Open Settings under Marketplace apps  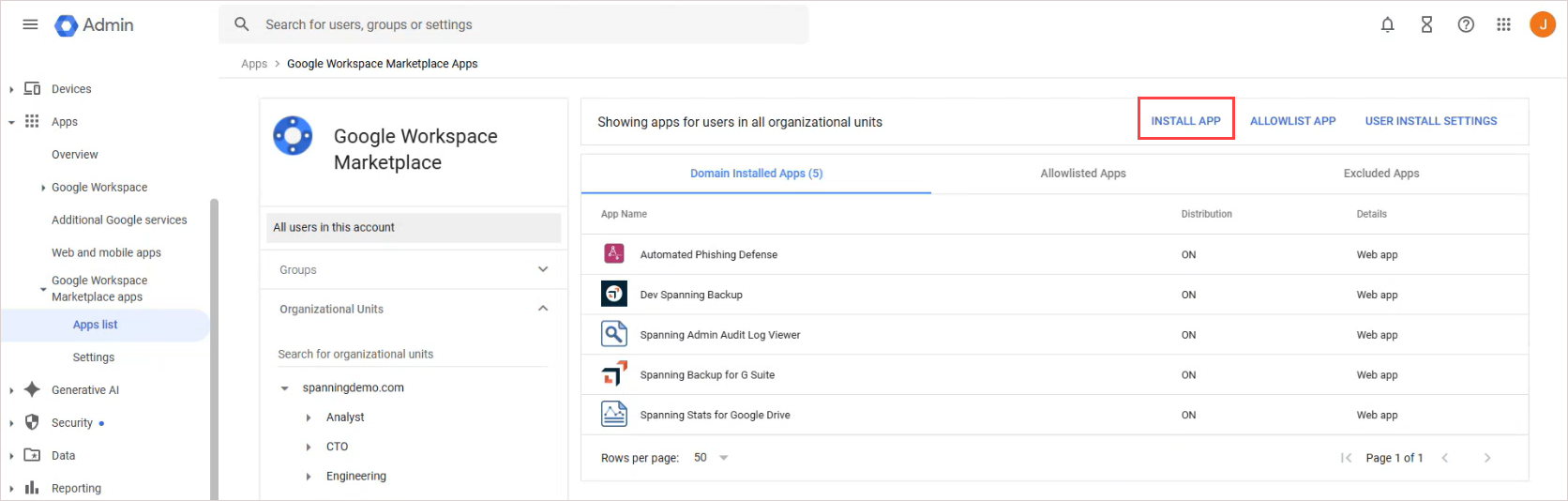point(94,357)
